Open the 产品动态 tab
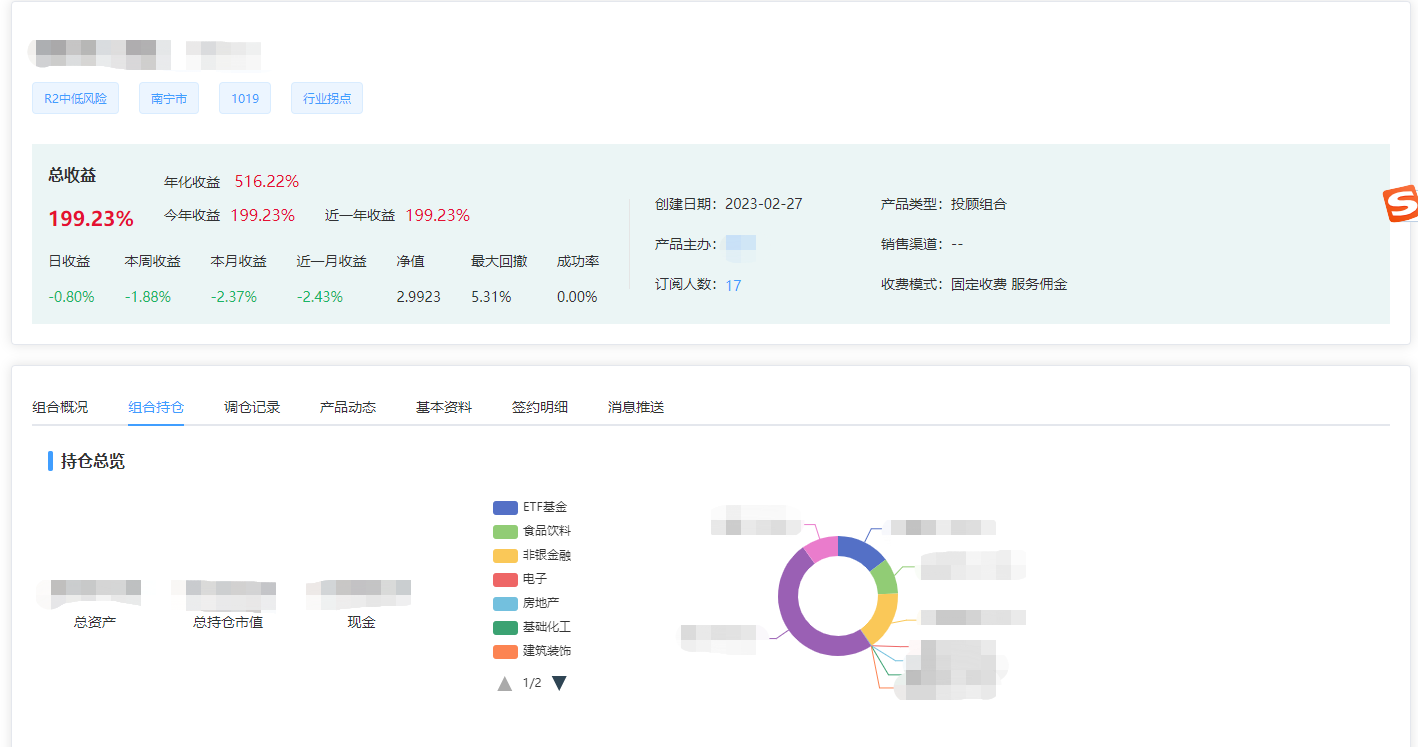 (x=348, y=407)
